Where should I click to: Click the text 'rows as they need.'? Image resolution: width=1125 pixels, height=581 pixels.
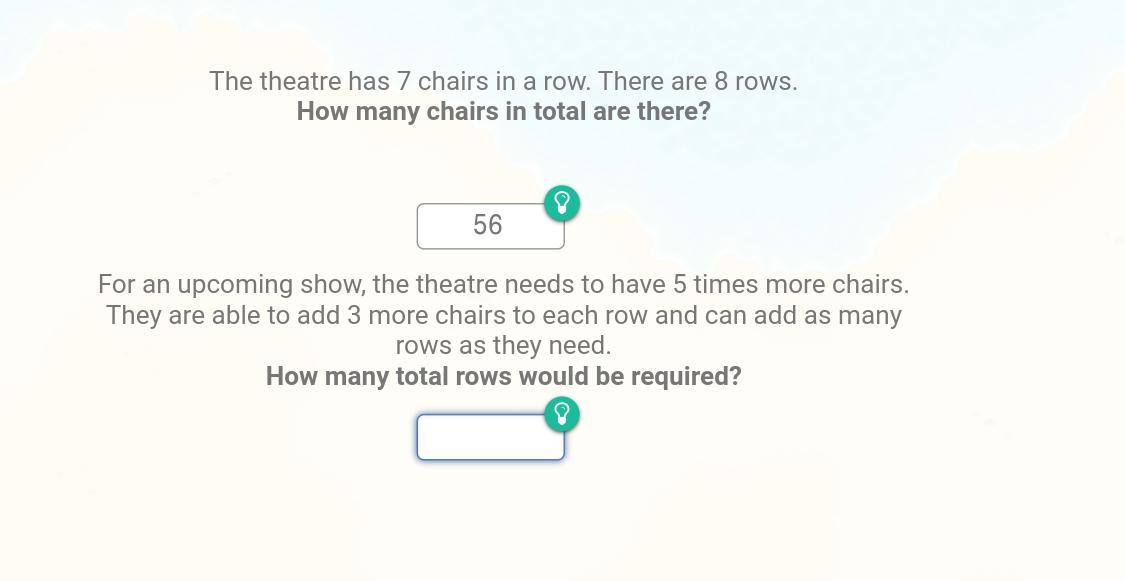503,346
